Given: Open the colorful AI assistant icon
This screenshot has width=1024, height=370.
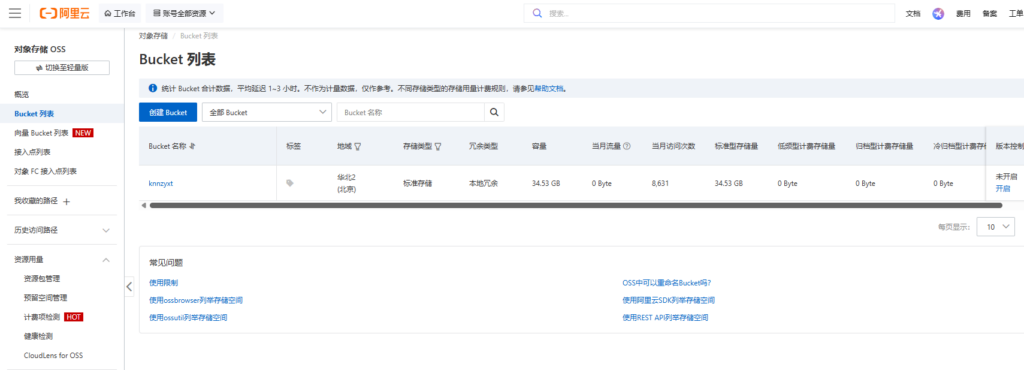Looking at the screenshot, I should 938,14.
